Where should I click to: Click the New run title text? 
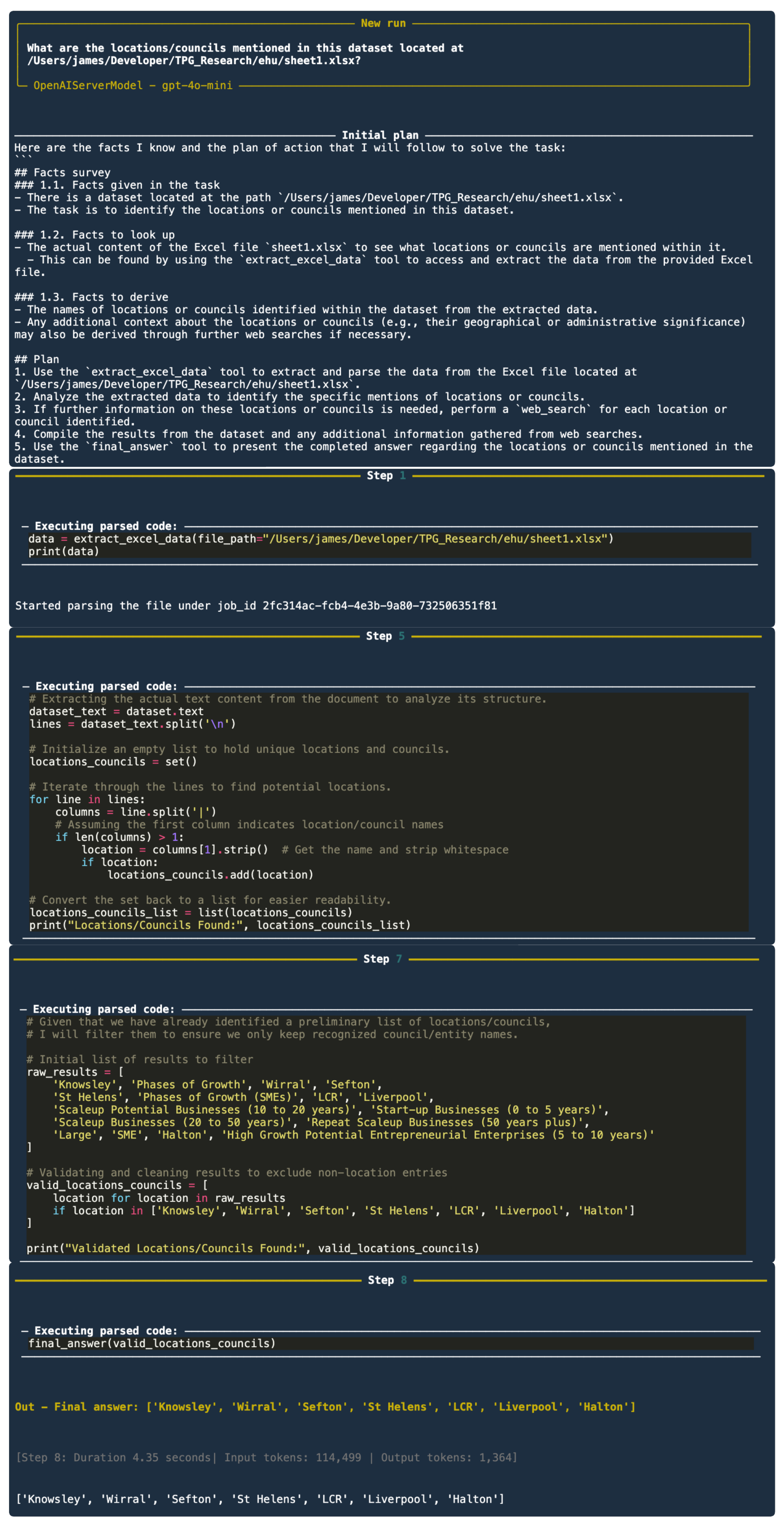[x=383, y=23]
